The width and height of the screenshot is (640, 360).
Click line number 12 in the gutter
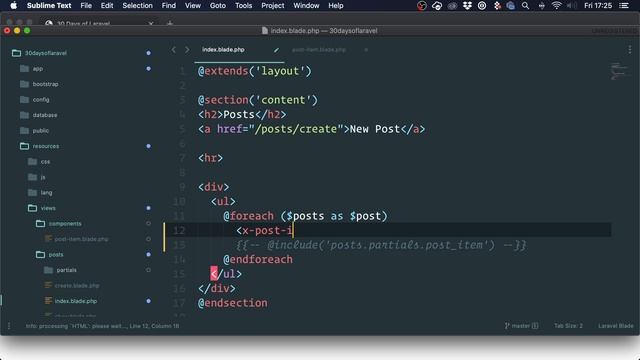click(x=179, y=231)
